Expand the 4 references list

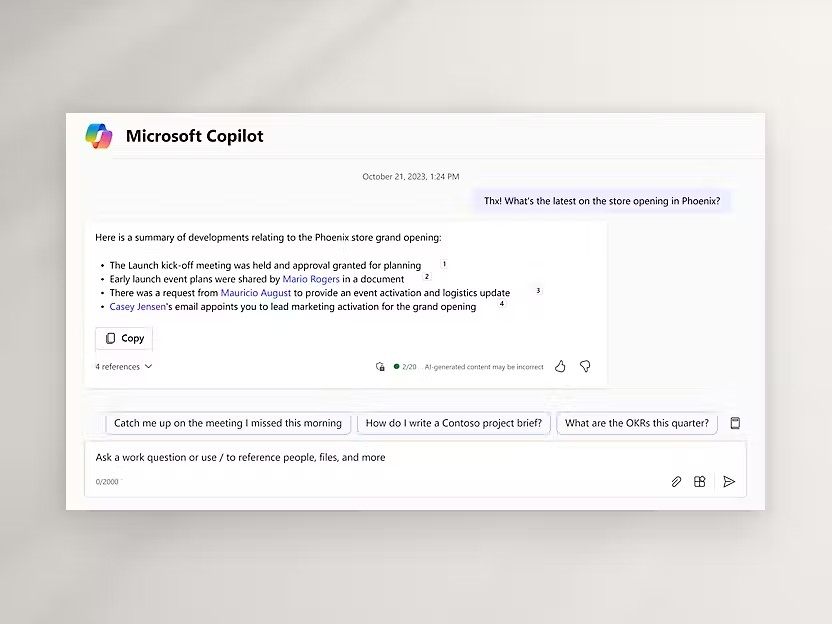123,366
